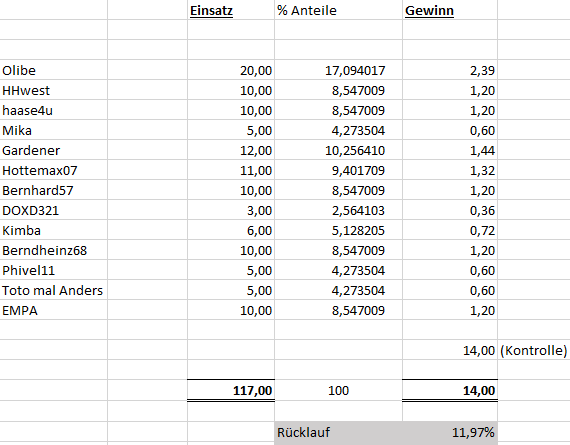Click the grey Rücklauf label cell
Viewport: 570px width, 445px height.
click(338, 432)
